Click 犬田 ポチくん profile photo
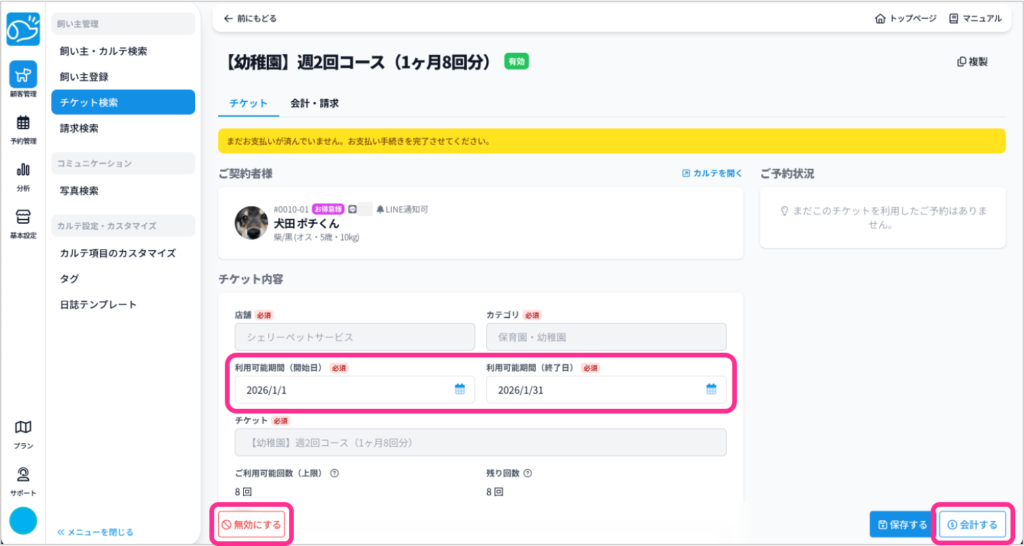The width and height of the screenshot is (1024, 546). [x=250, y=222]
